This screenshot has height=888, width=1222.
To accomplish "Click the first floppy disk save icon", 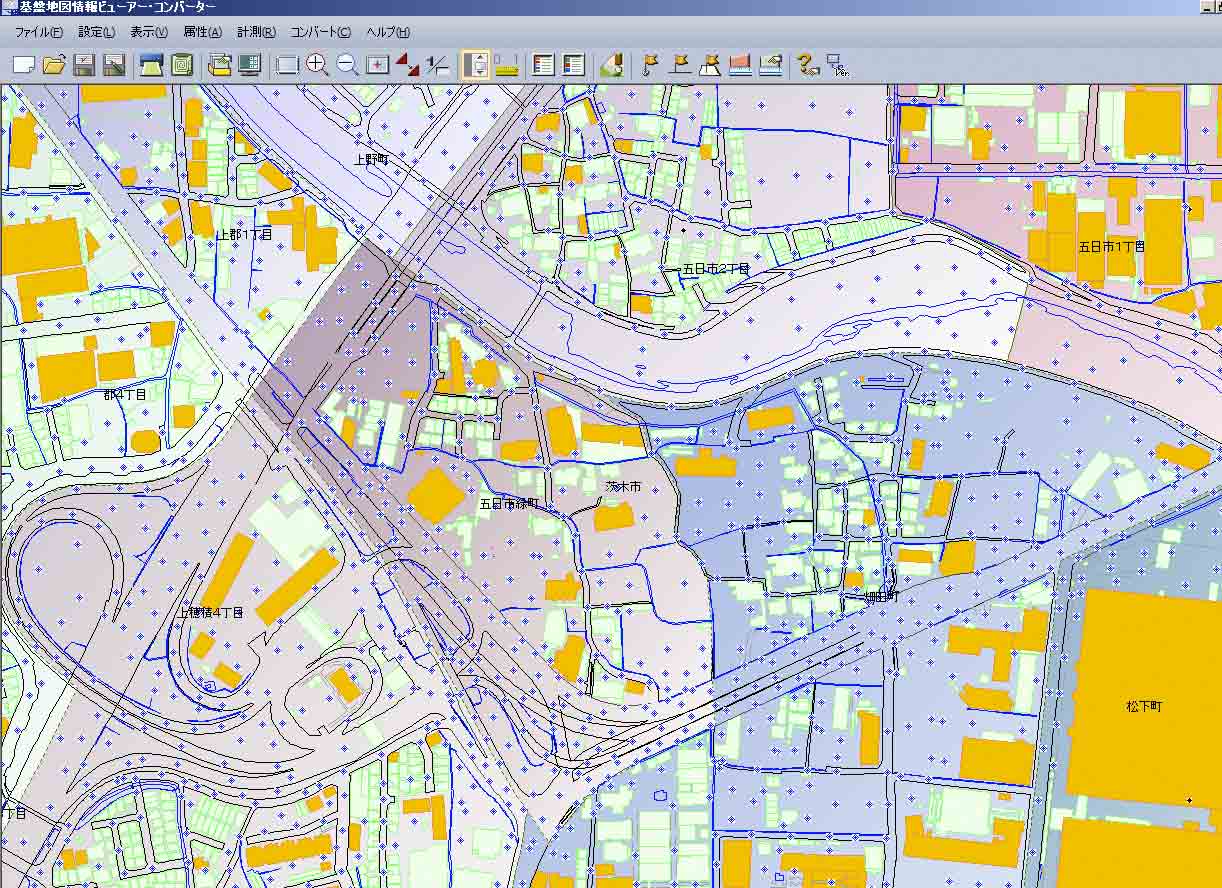I will 84,65.
